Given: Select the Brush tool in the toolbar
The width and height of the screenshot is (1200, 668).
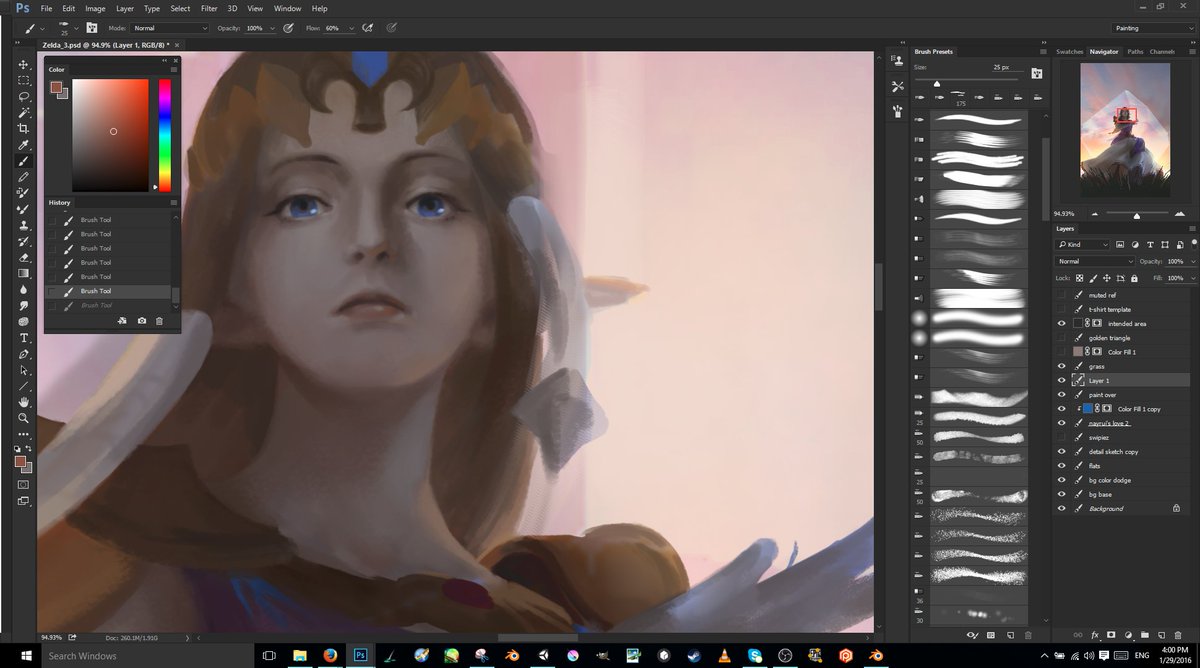Looking at the screenshot, I should [23, 161].
